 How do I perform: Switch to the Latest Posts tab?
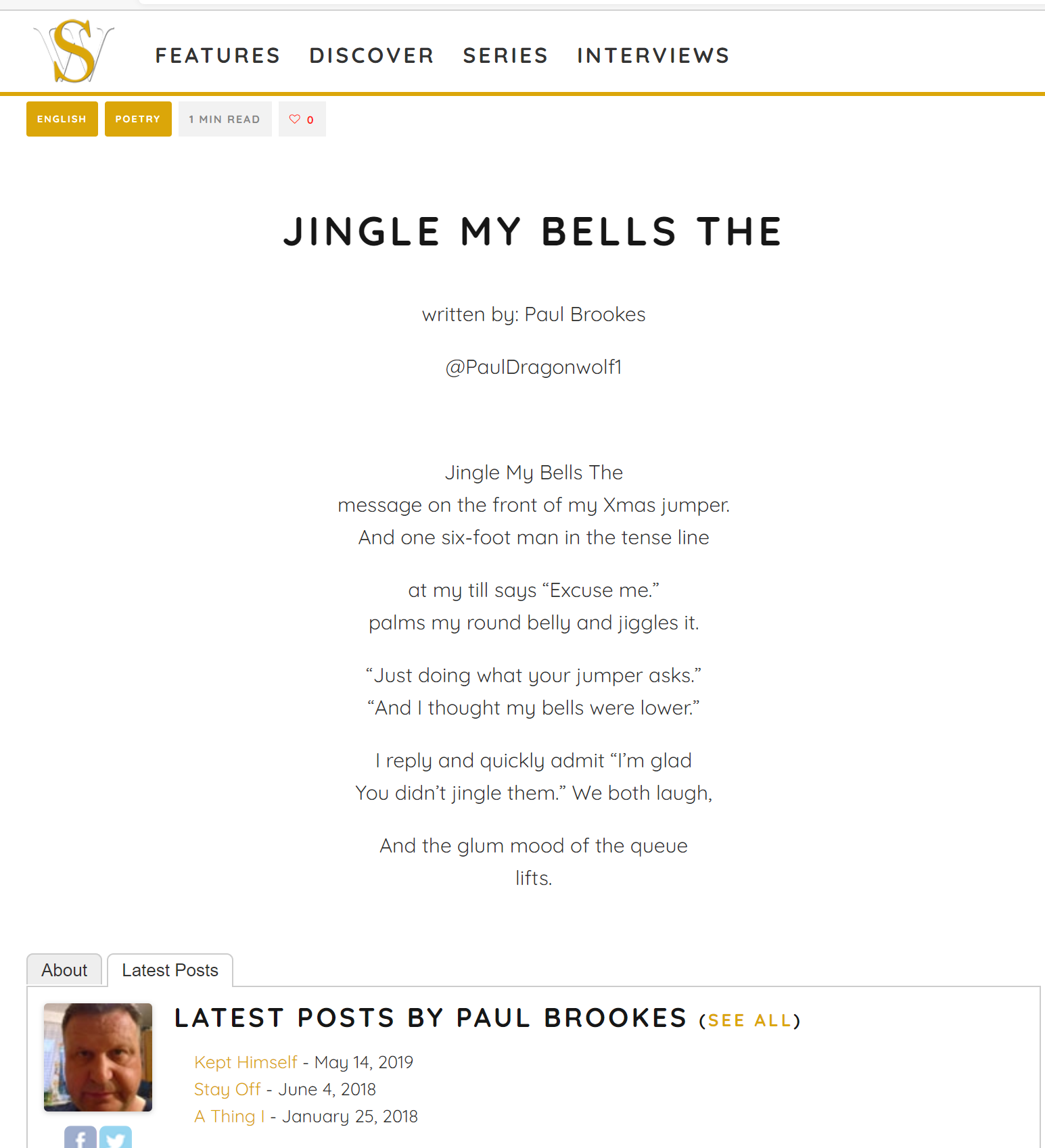click(170, 970)
